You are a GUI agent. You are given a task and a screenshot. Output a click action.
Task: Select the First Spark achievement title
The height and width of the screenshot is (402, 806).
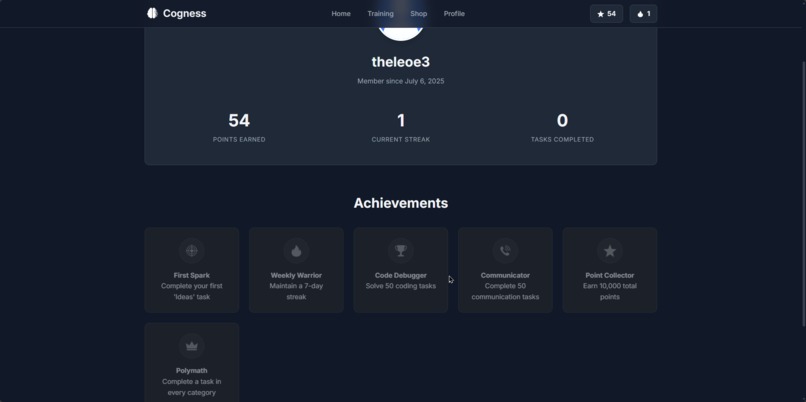(x=192, y=276)
